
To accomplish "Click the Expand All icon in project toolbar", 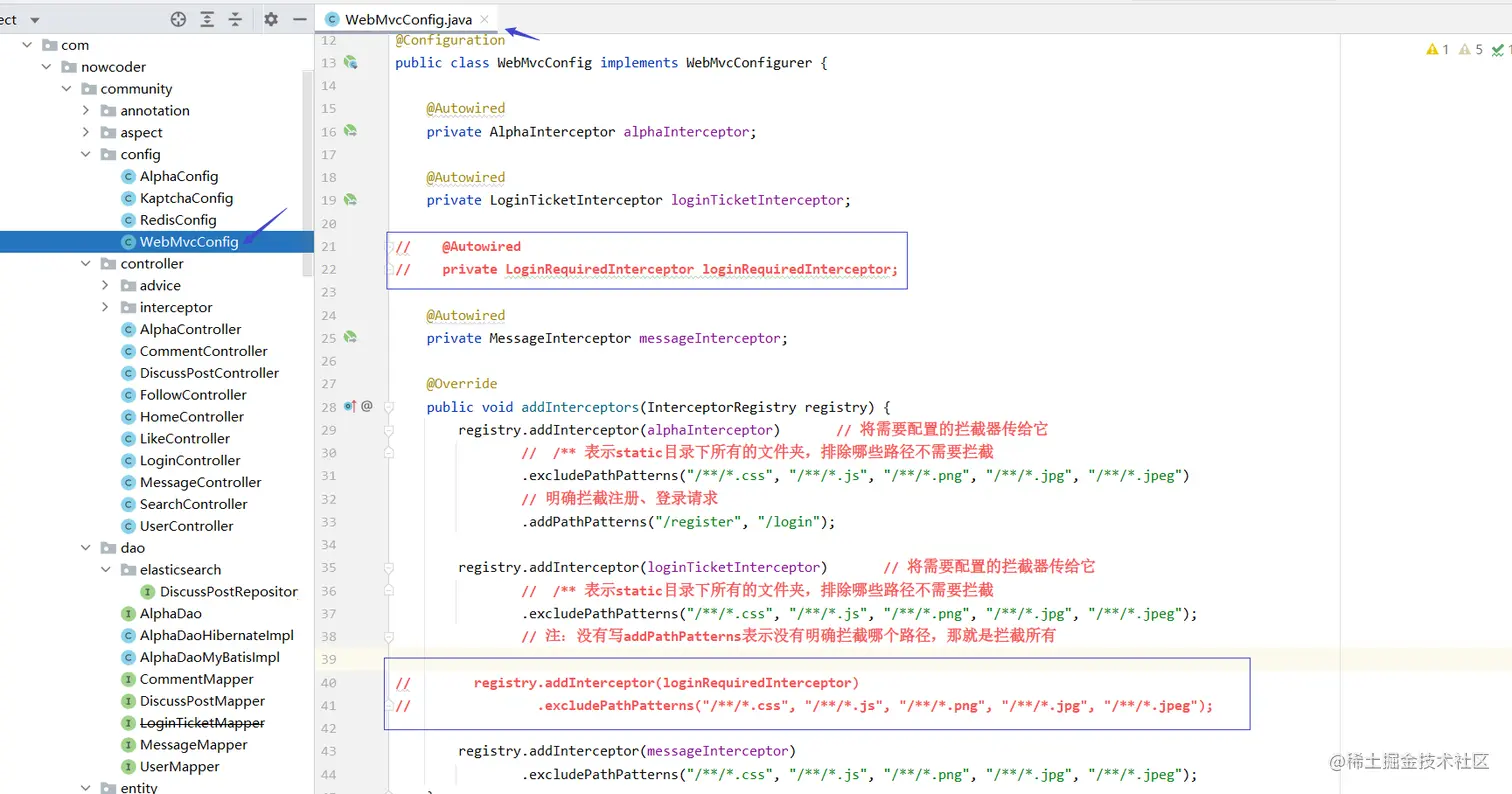I will (207, 19).
